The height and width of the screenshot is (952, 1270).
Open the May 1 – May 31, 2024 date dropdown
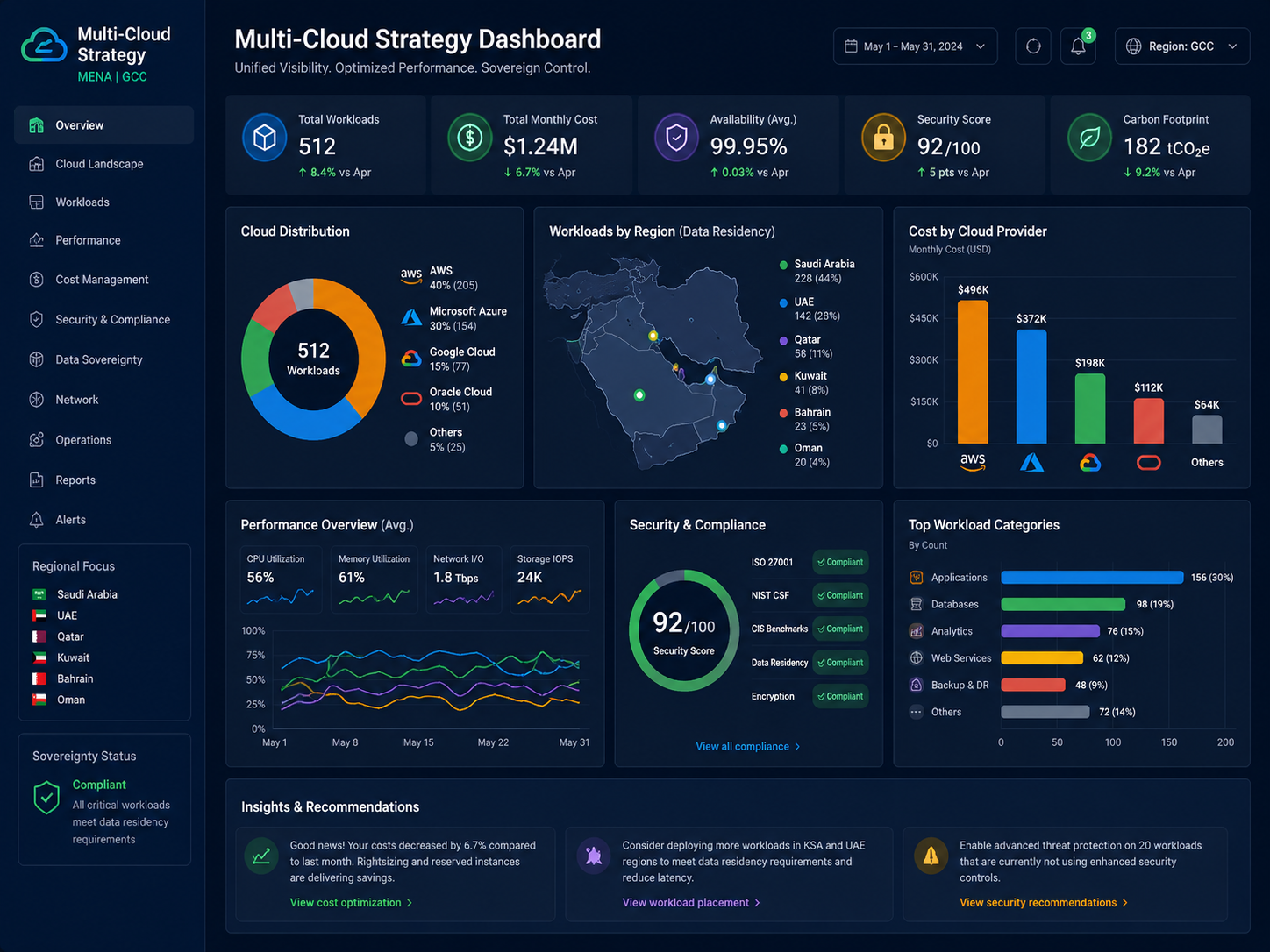(915, 46)
